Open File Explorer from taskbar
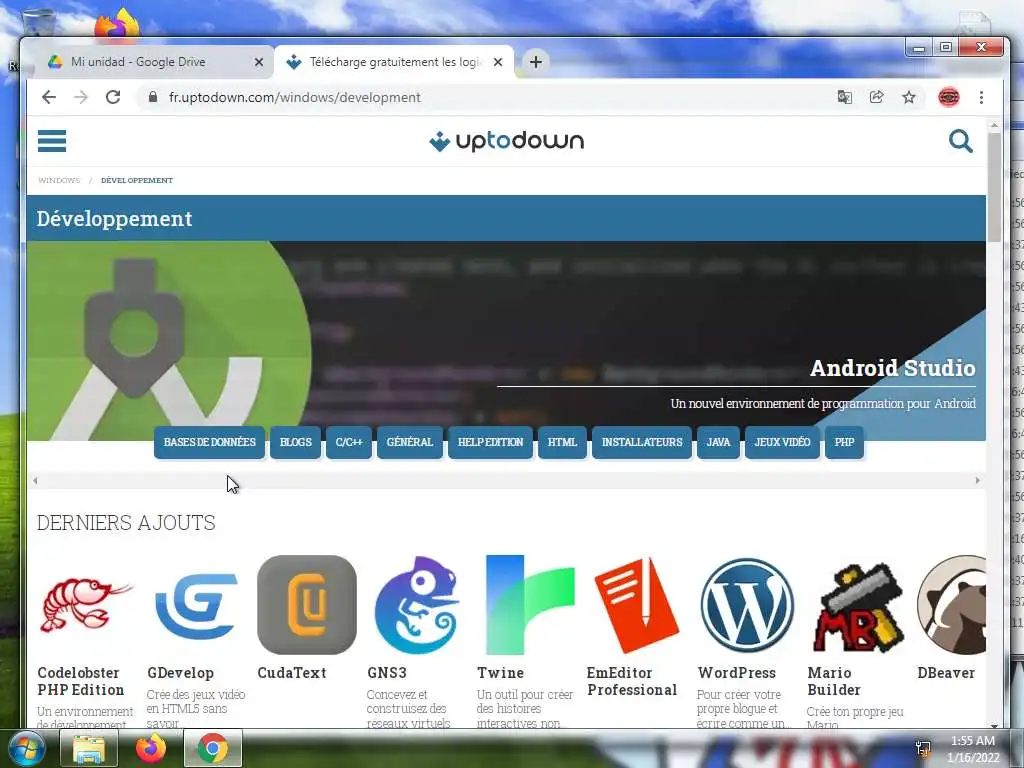This screenshot has height=768, width=1024. [89, 748]
